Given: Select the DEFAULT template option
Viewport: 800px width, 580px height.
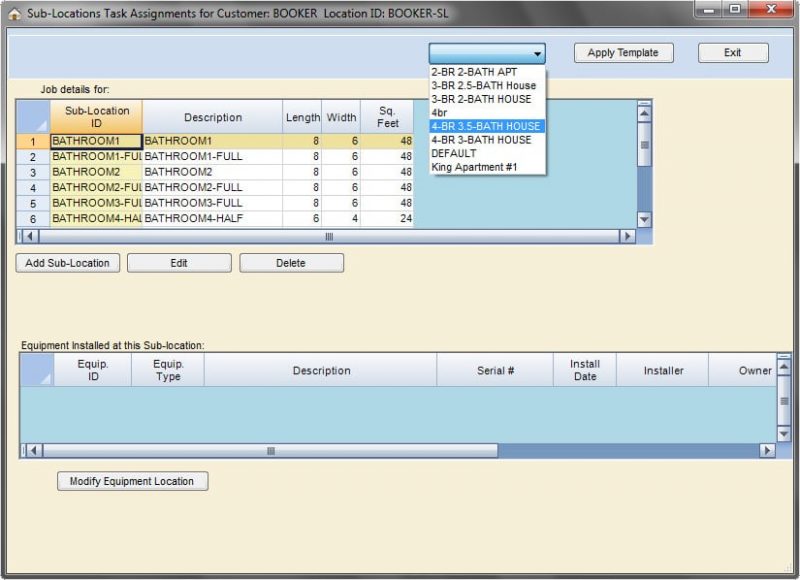Looking at the screenshot, I should [454, 154].
